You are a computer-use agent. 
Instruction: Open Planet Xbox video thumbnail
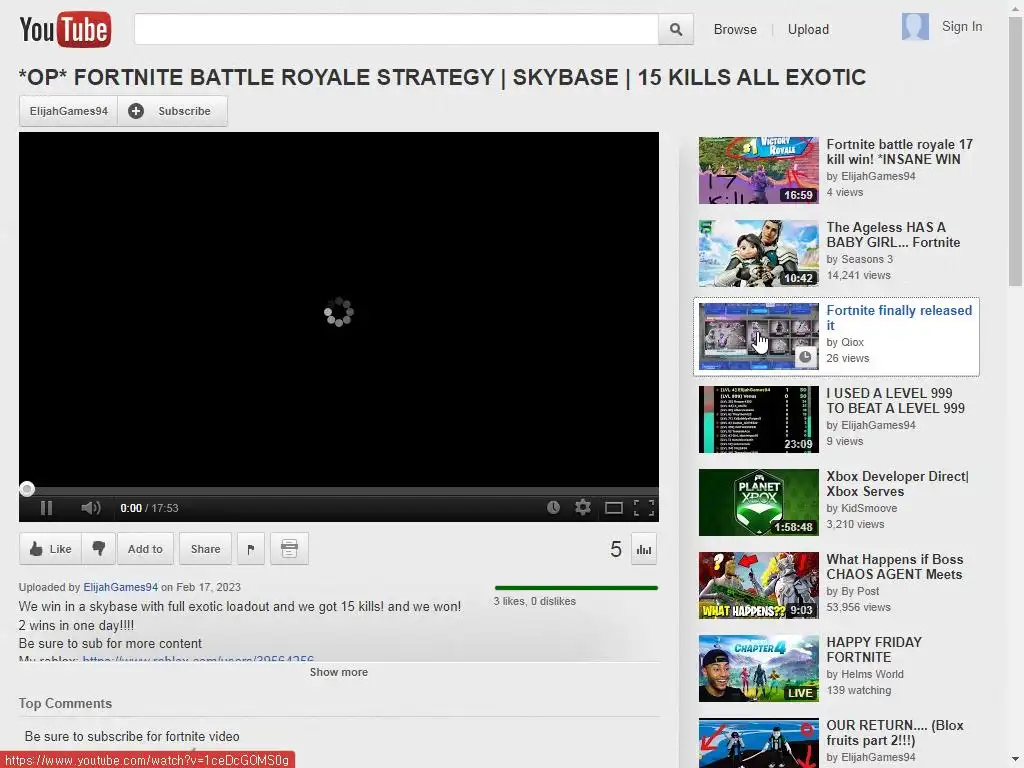tap(758, 502)
